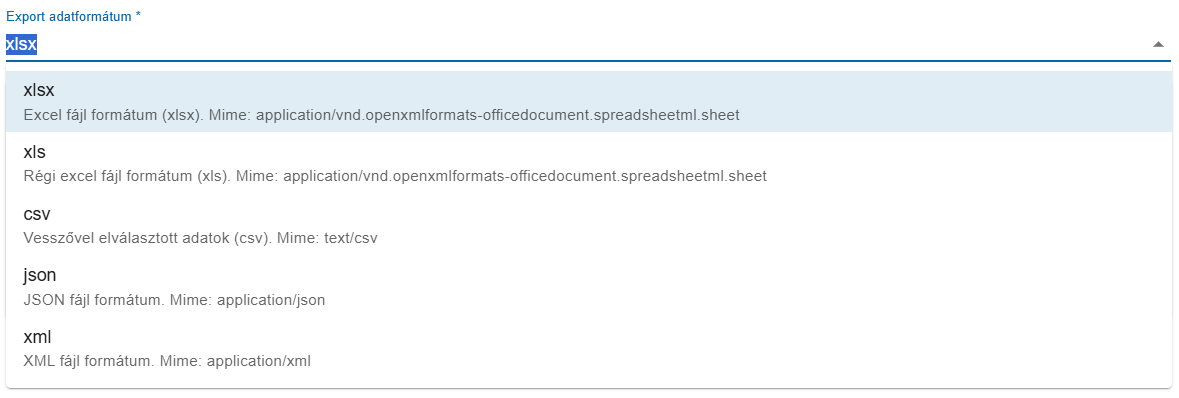Image resolution: width=1179 pixels, height=398 pixels.
Task: Choose the xml export format
Action: click(x=589, y=348)
